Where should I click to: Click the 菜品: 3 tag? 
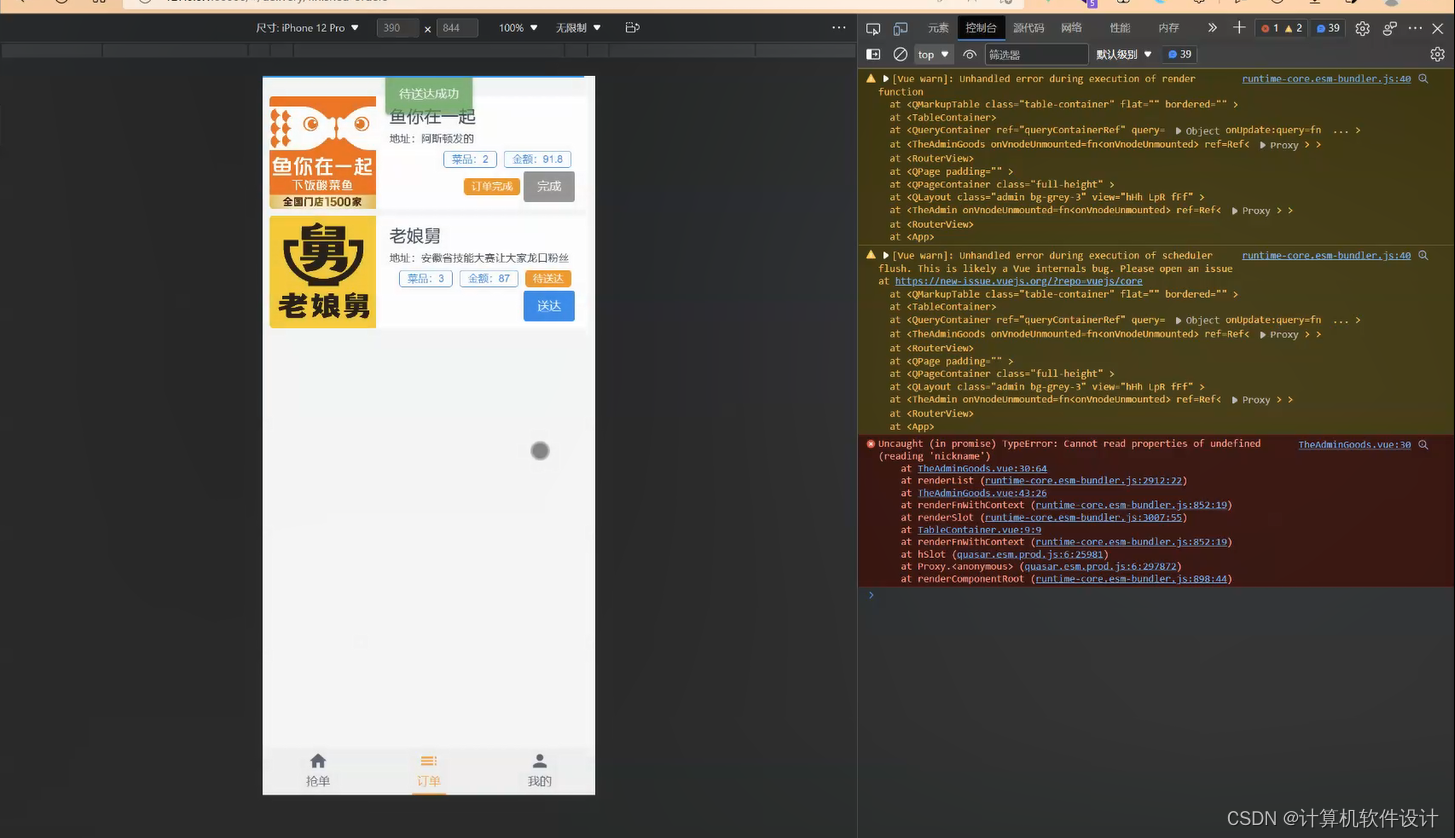click(426, 279)
